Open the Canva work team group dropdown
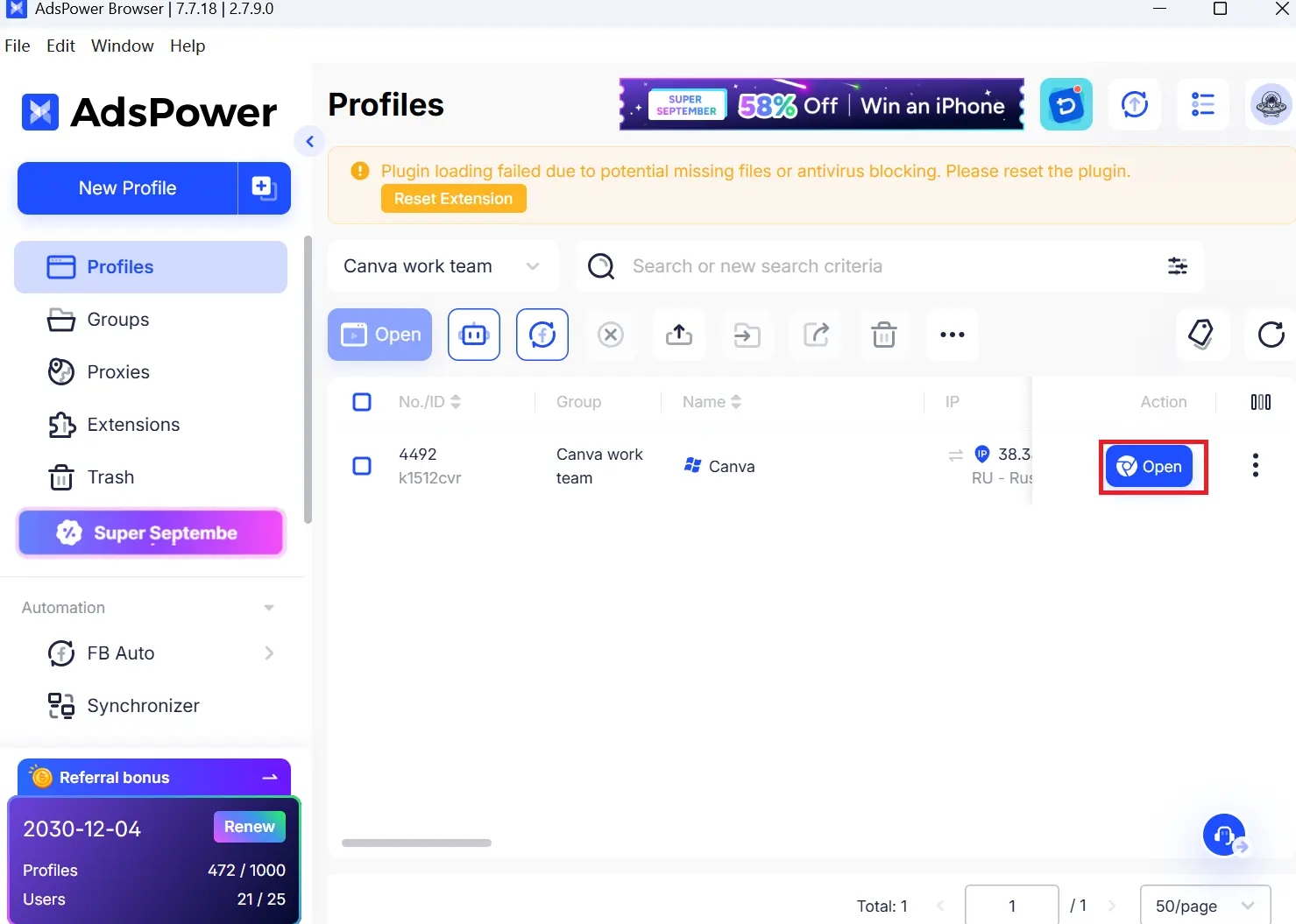The width and height of the screenshot is (1296, 924). [443, 265]
